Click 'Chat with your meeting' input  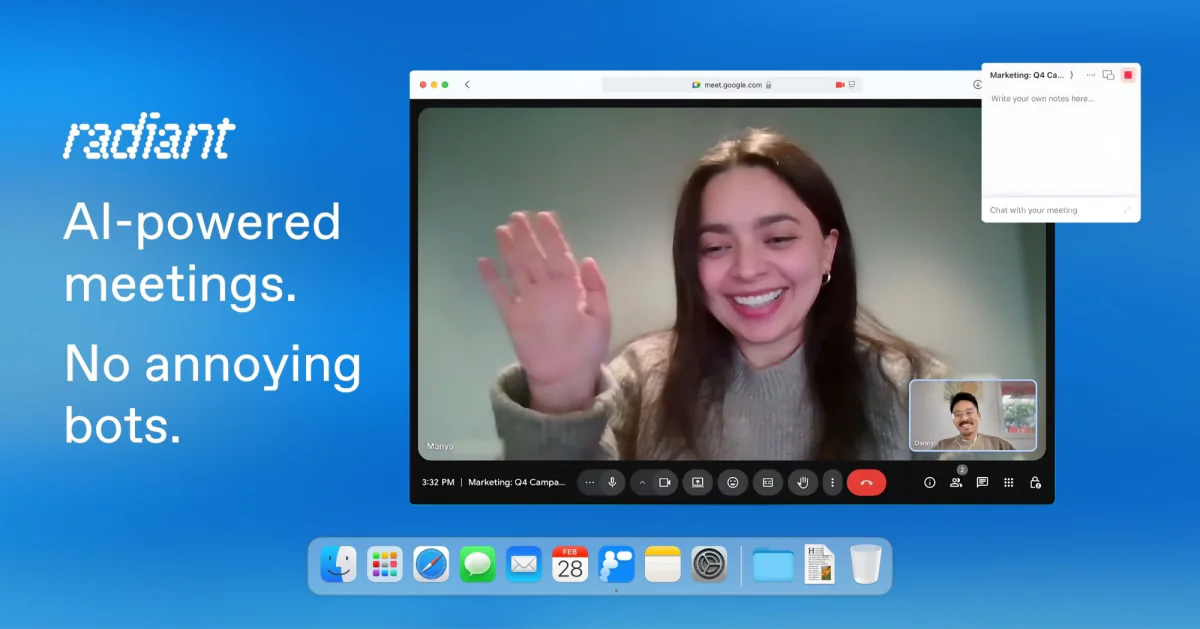click(1034, 210)
